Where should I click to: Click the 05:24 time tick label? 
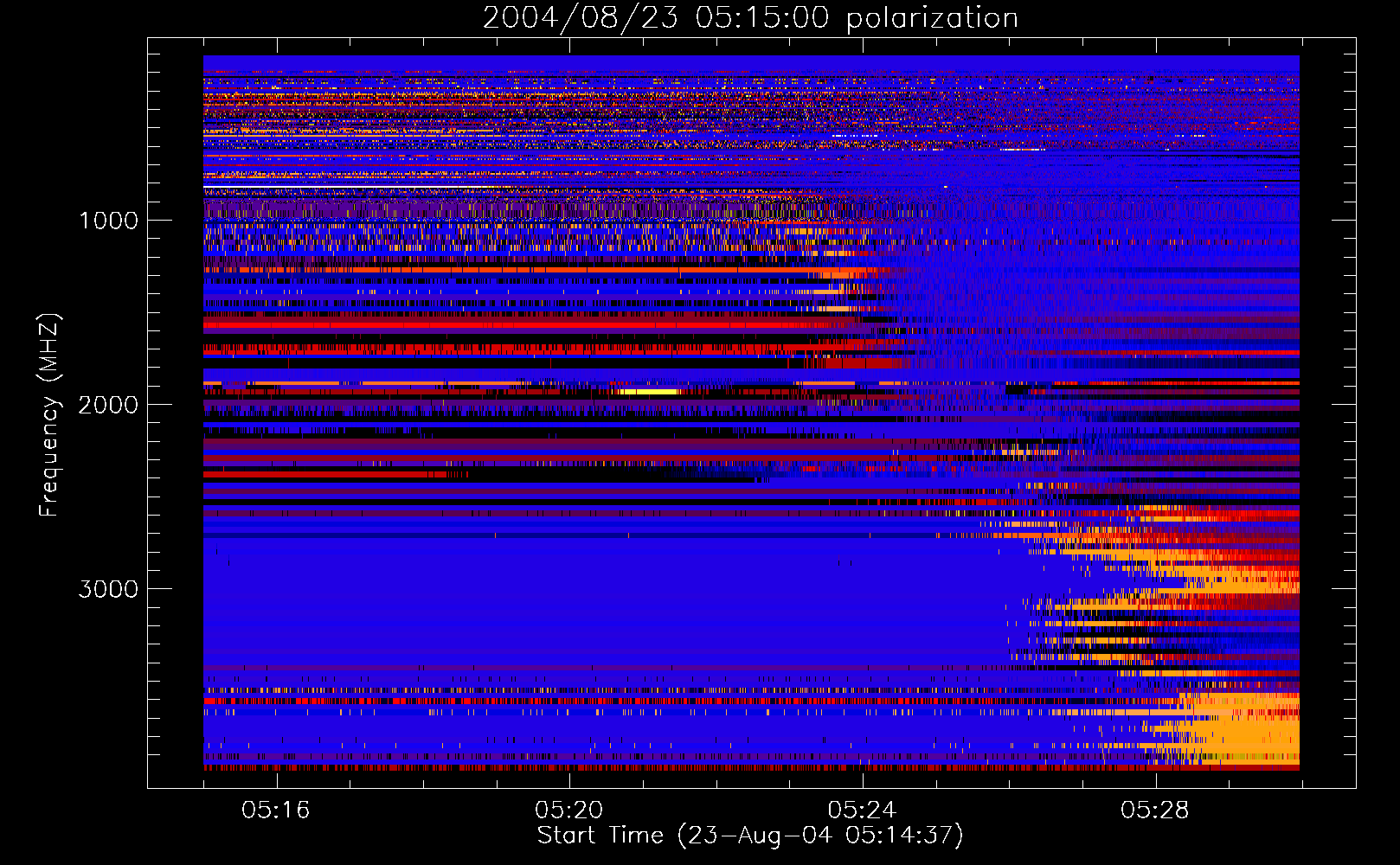(x=862, y=811)
